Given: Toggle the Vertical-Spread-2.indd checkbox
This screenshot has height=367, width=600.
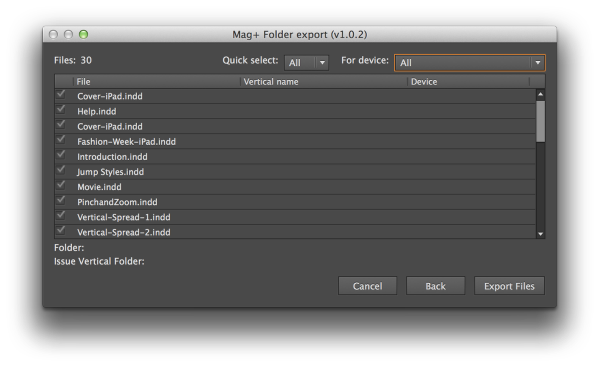Looking at the screenshot, I should pyautogui.click(x=60, y=231).
